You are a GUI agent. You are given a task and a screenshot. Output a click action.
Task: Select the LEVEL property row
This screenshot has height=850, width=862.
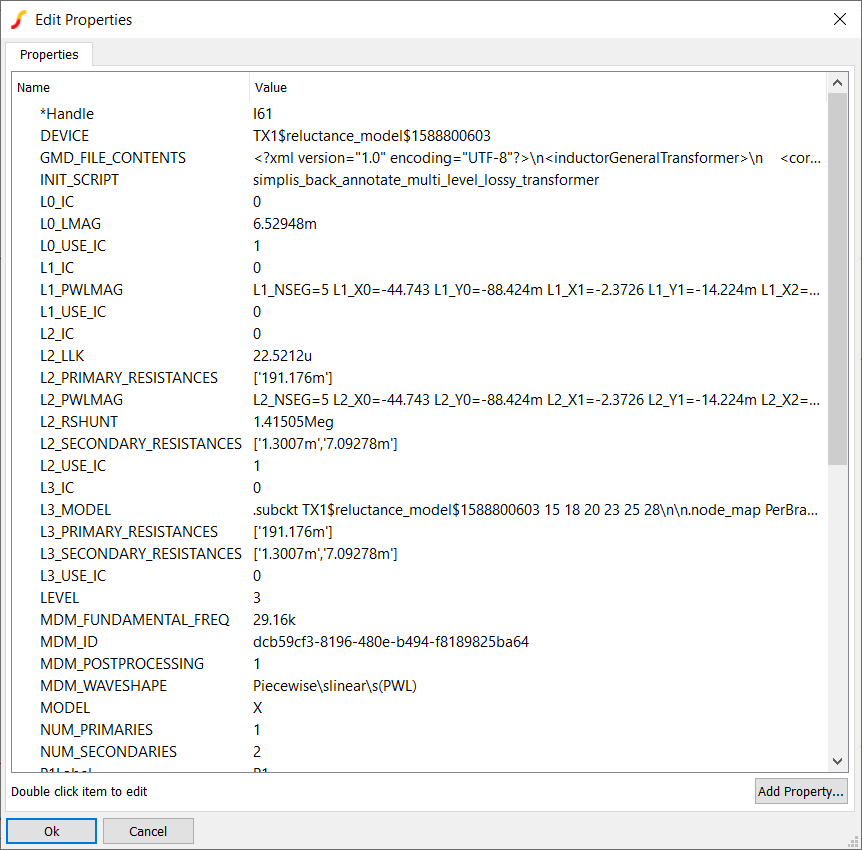(59, 598)
